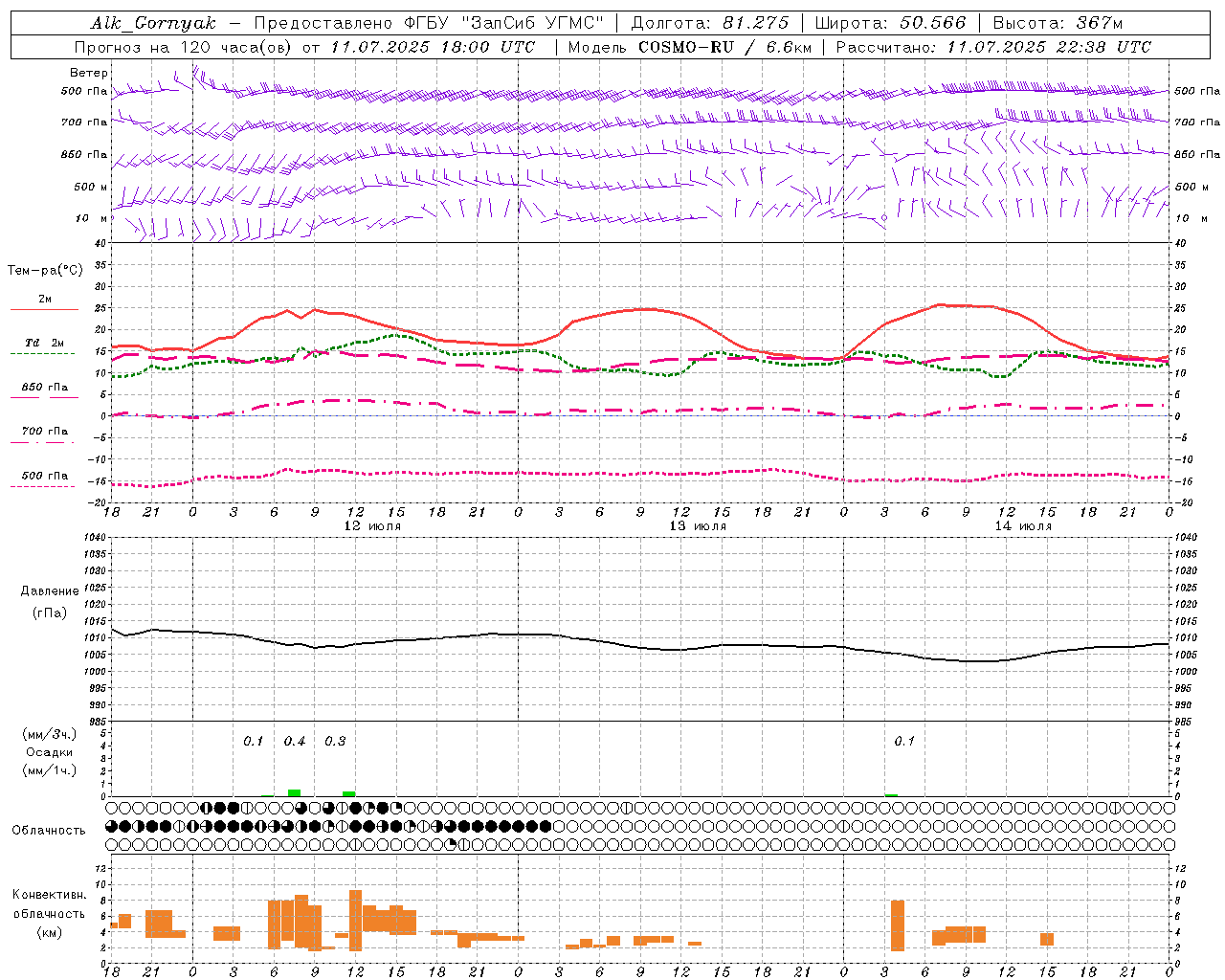Click the green precipitation bar below 0.4
Image resolution: width=1225 pixels, height=980 pixels.
click(x=294, y=792)
